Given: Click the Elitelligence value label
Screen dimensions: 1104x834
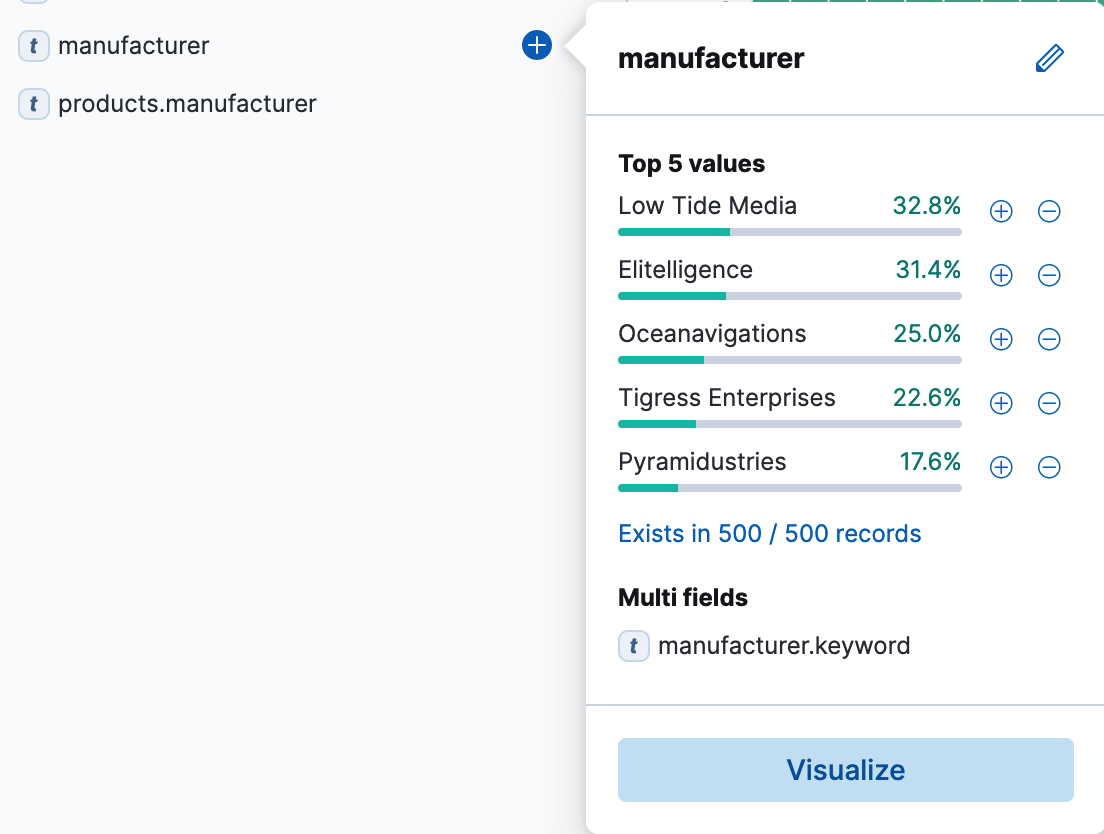Looking at the screenshot, I should pos(685,269).
